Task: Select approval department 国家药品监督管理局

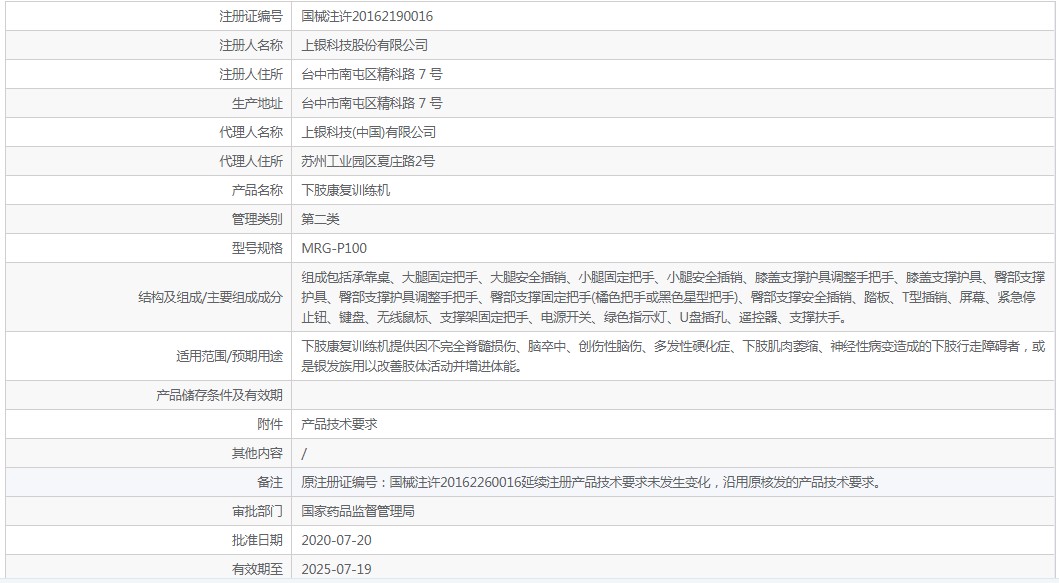Action: 358,511
